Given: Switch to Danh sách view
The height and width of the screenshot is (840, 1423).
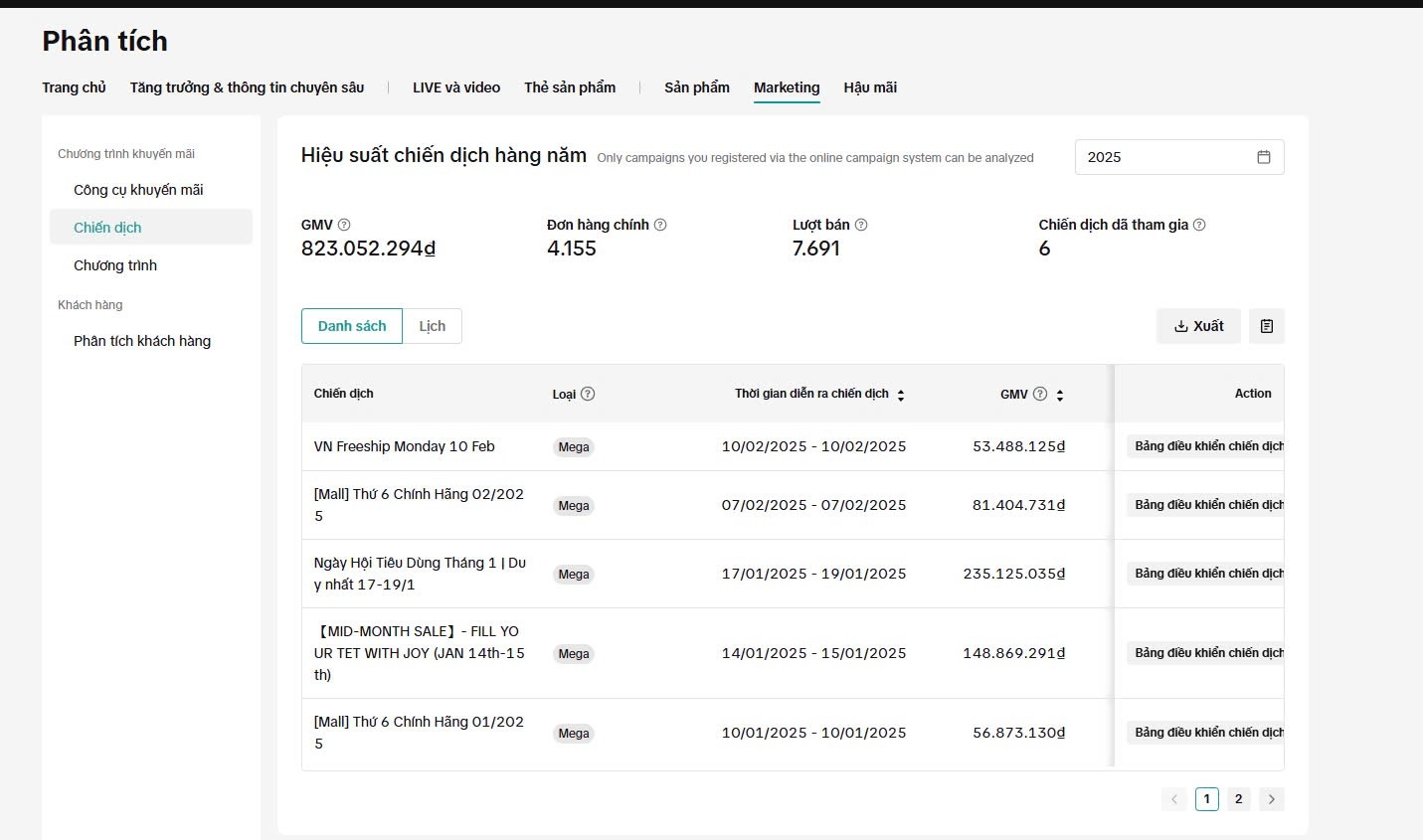Looking at the screenshot, I should click(352, 326).
